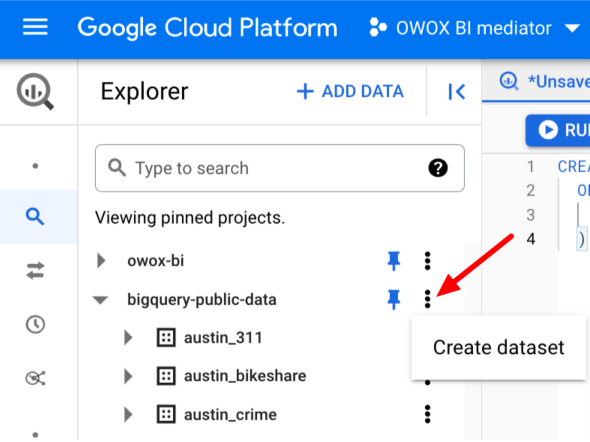Open owox-bi more actions menu
This screenshot has height=442, width=590.
(x=427, y=261)
